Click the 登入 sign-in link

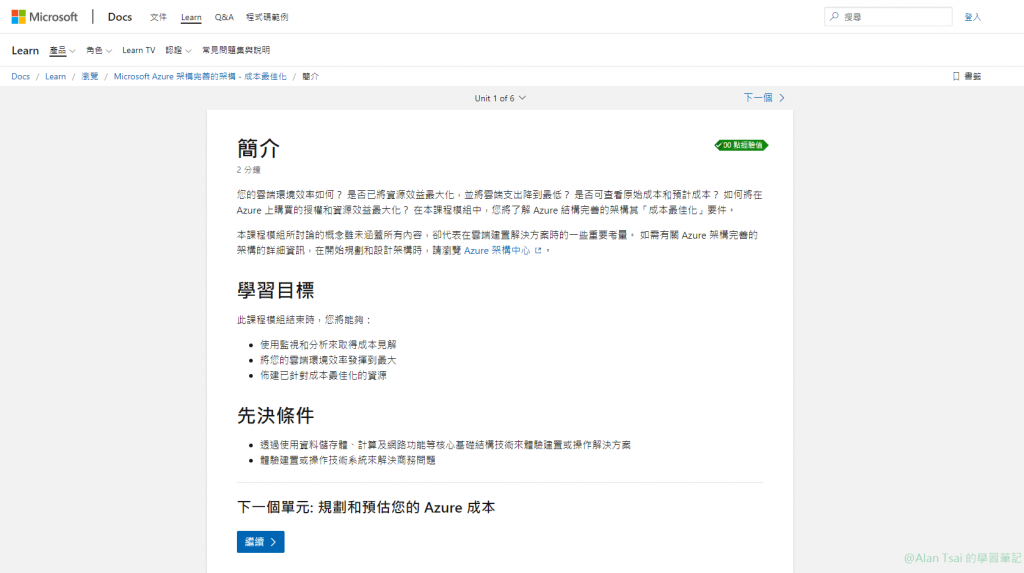[x=972, y=17]
